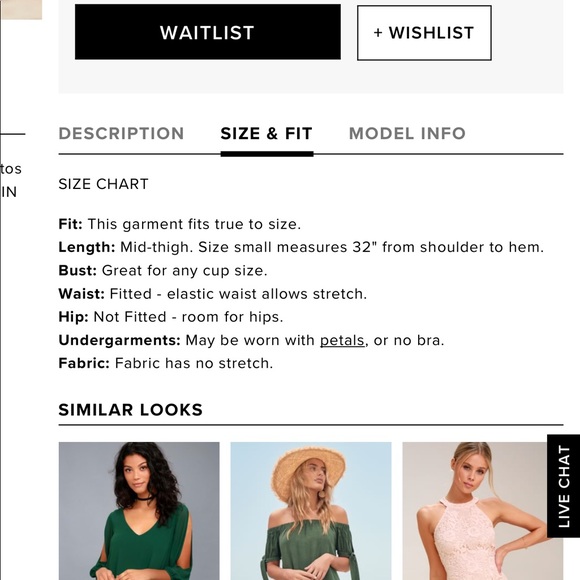Image resolution: width=580 pixels, height=580 pixels.
Task: Click the partially visible 'IN' text at left
Action: (x=9, y=192)
